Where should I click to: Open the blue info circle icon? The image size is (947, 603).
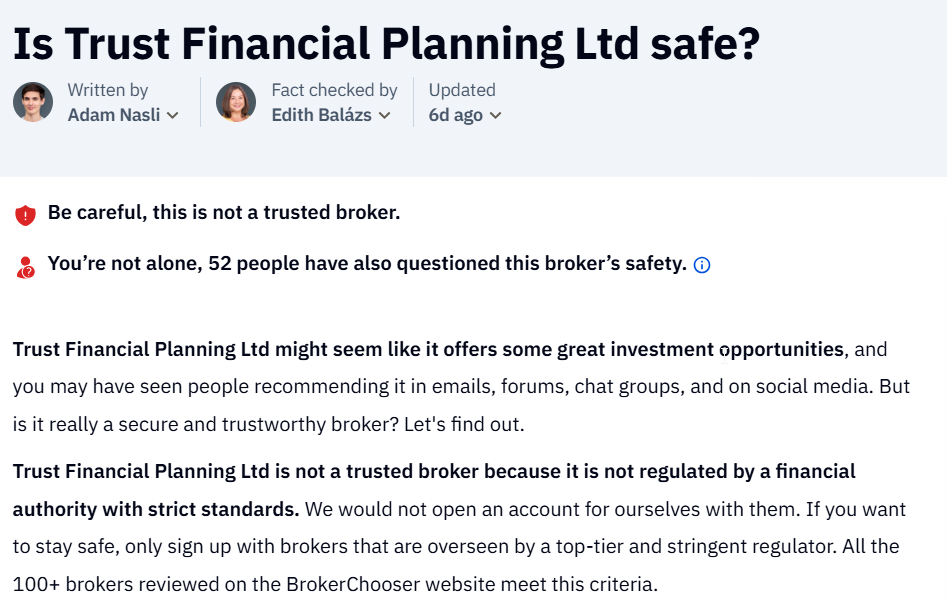(x=702, y=265)
